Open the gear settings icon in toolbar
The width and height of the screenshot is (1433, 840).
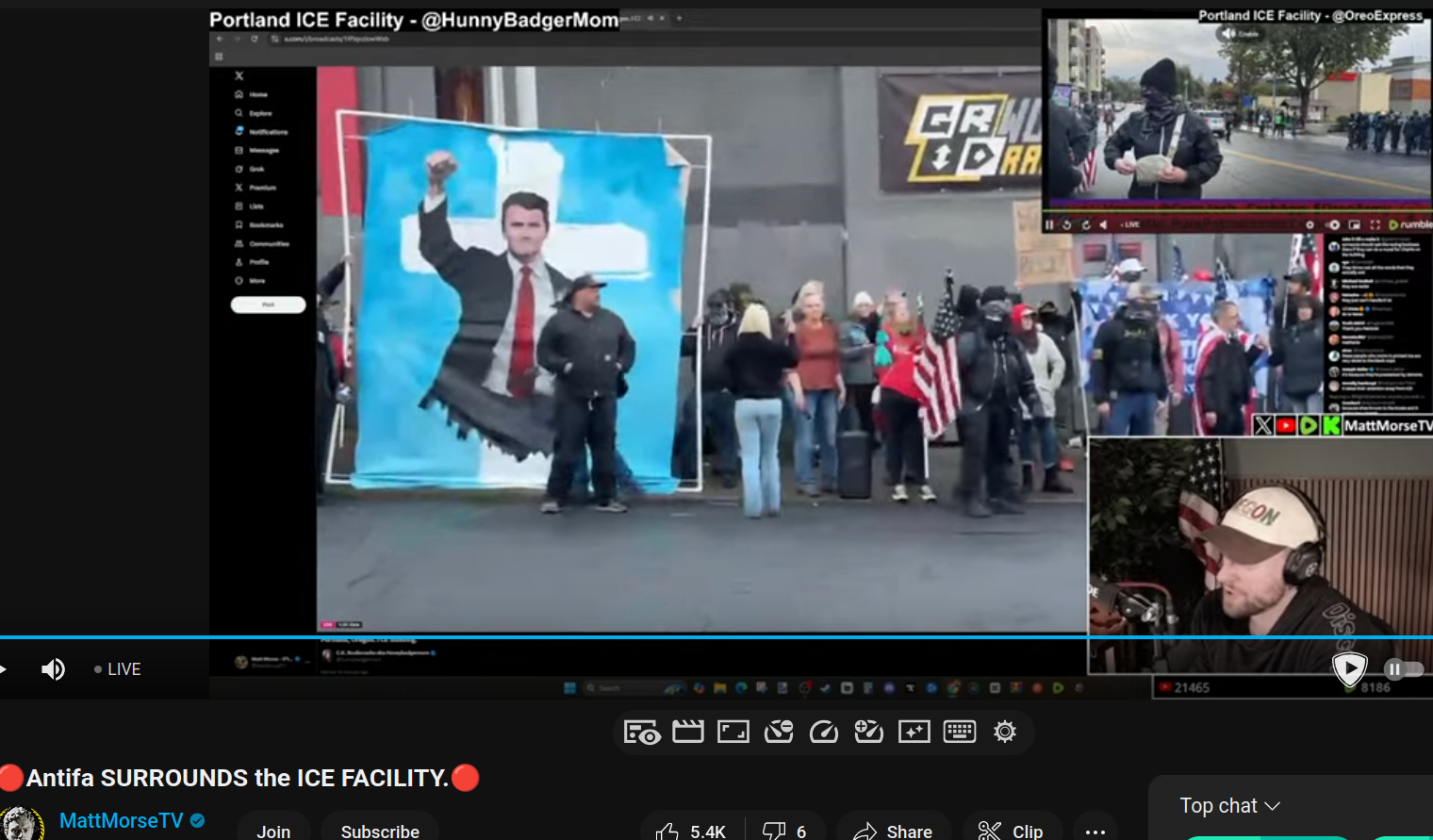[1005, 732]
